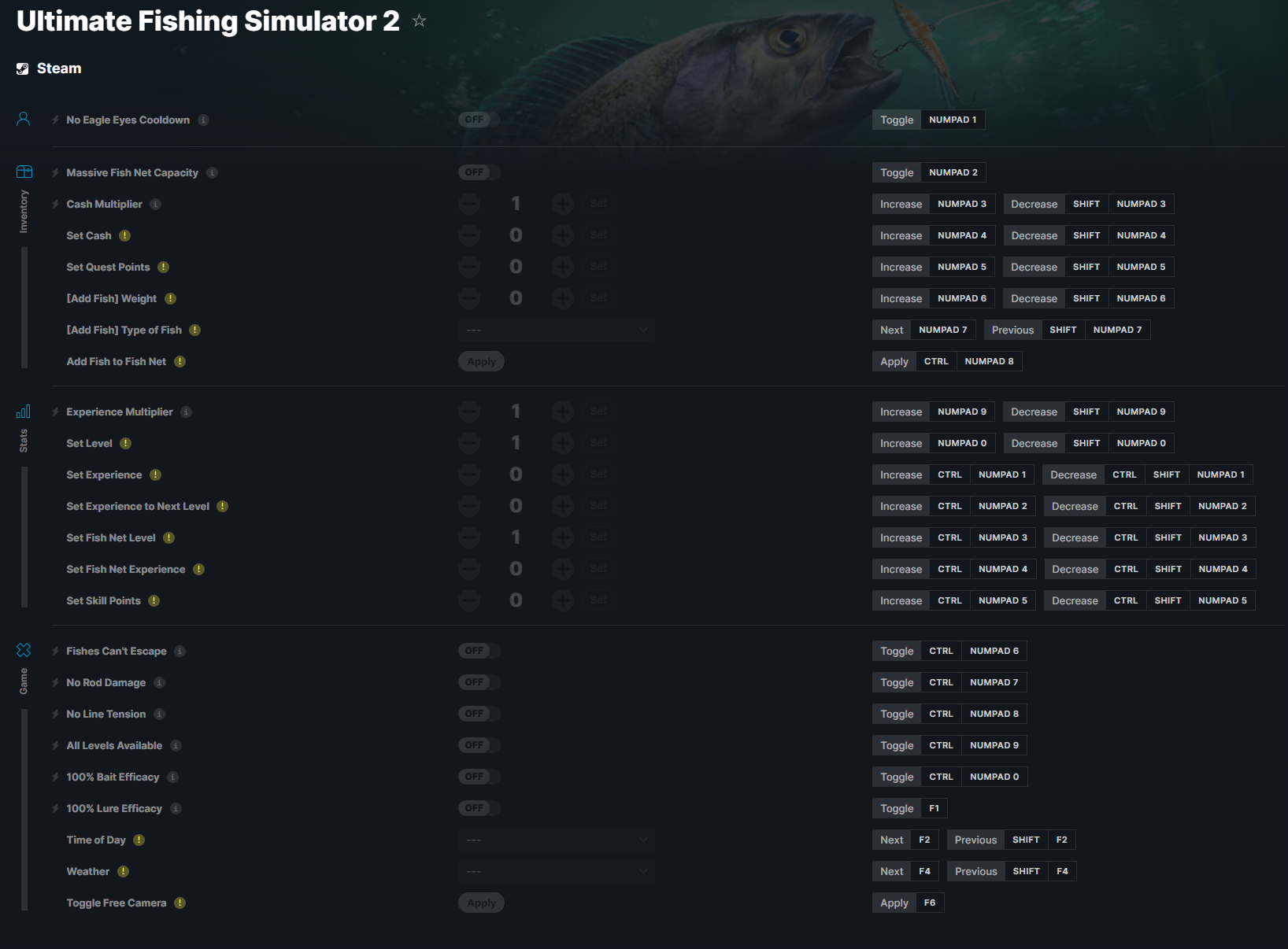Click warning icon next to Set Quest Points
This screenshot has width=1288, height=949.
[x=163, y=267]
